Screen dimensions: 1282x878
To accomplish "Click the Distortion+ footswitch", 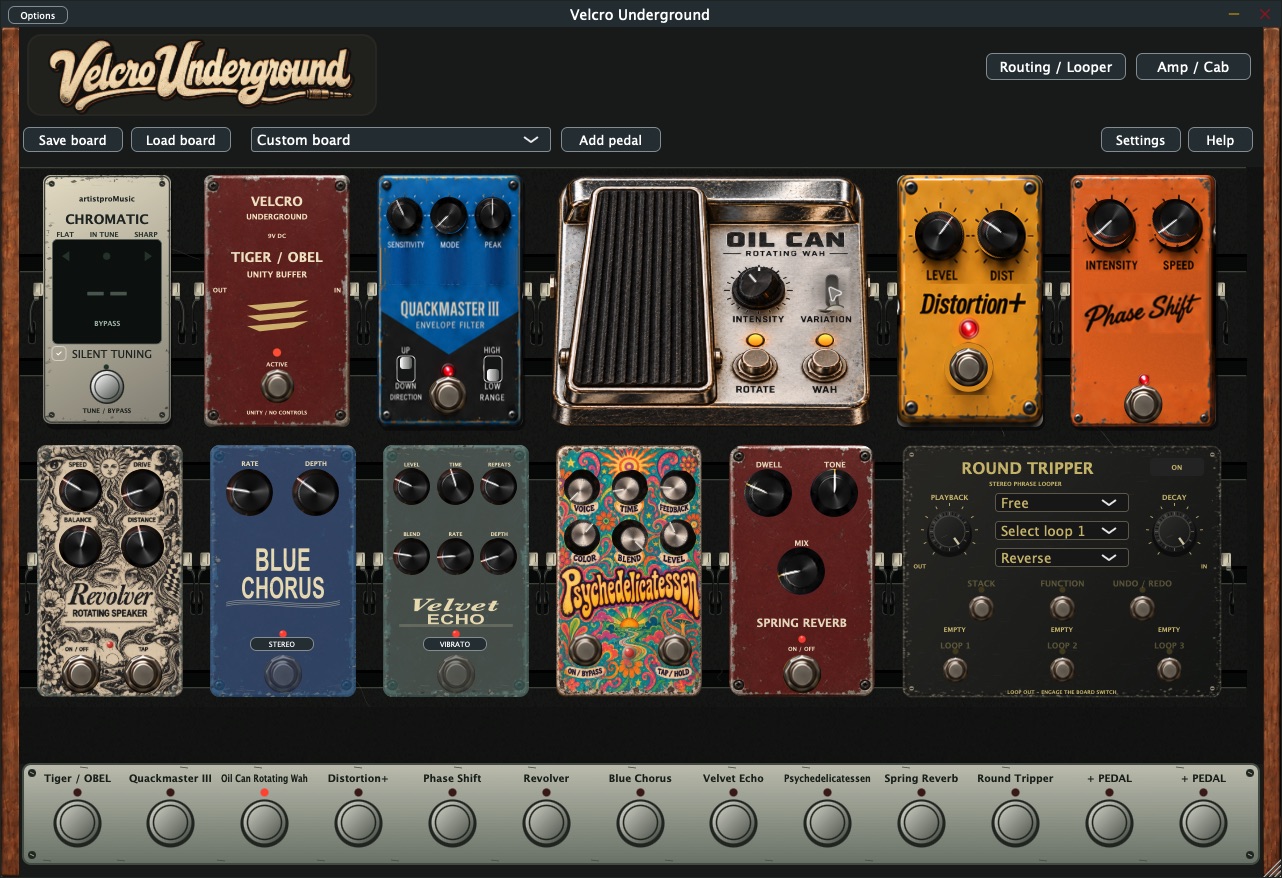I will [x=967, y=368].
